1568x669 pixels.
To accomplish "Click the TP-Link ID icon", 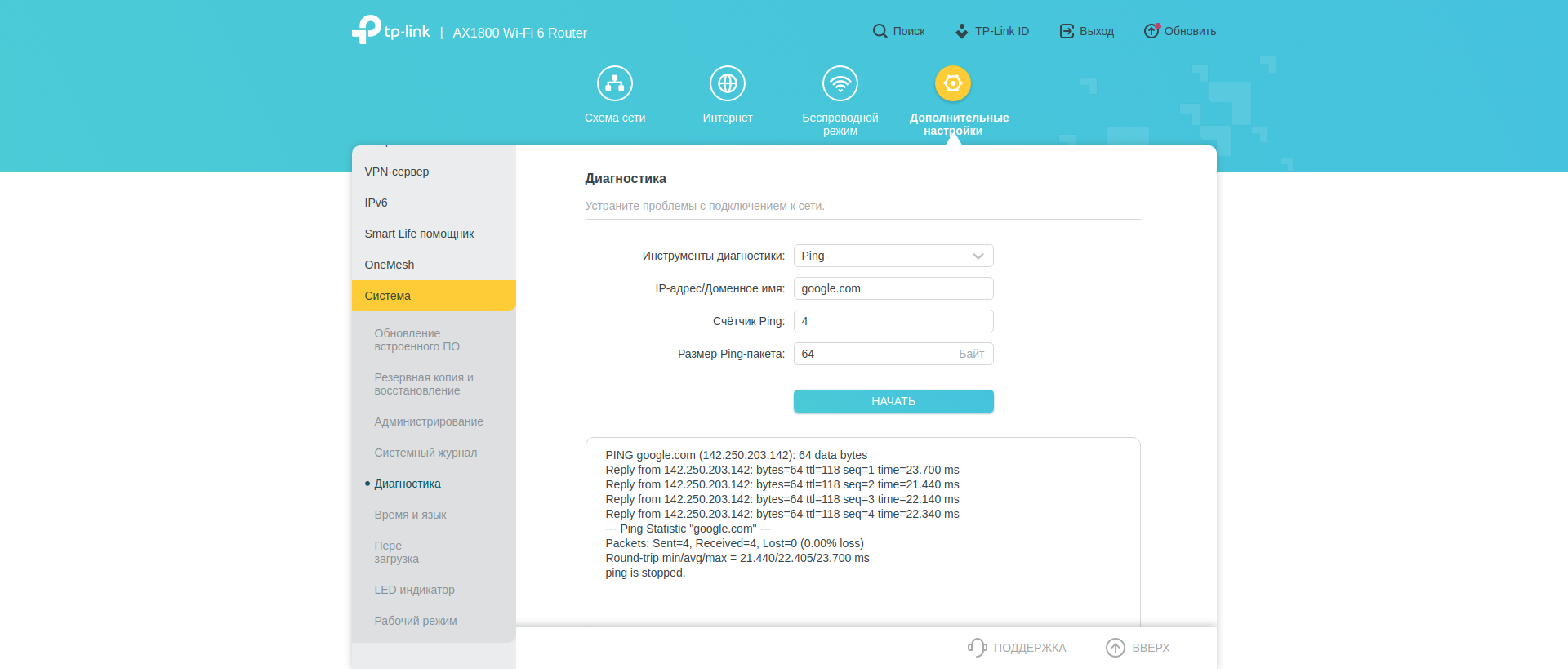I will click(962, 31).
